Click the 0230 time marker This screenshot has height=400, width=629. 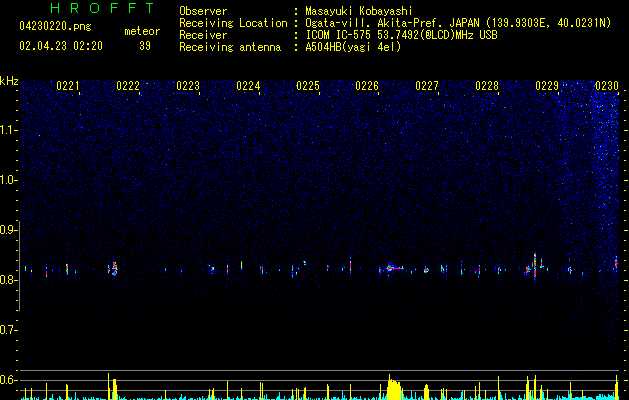pos(607,86)
